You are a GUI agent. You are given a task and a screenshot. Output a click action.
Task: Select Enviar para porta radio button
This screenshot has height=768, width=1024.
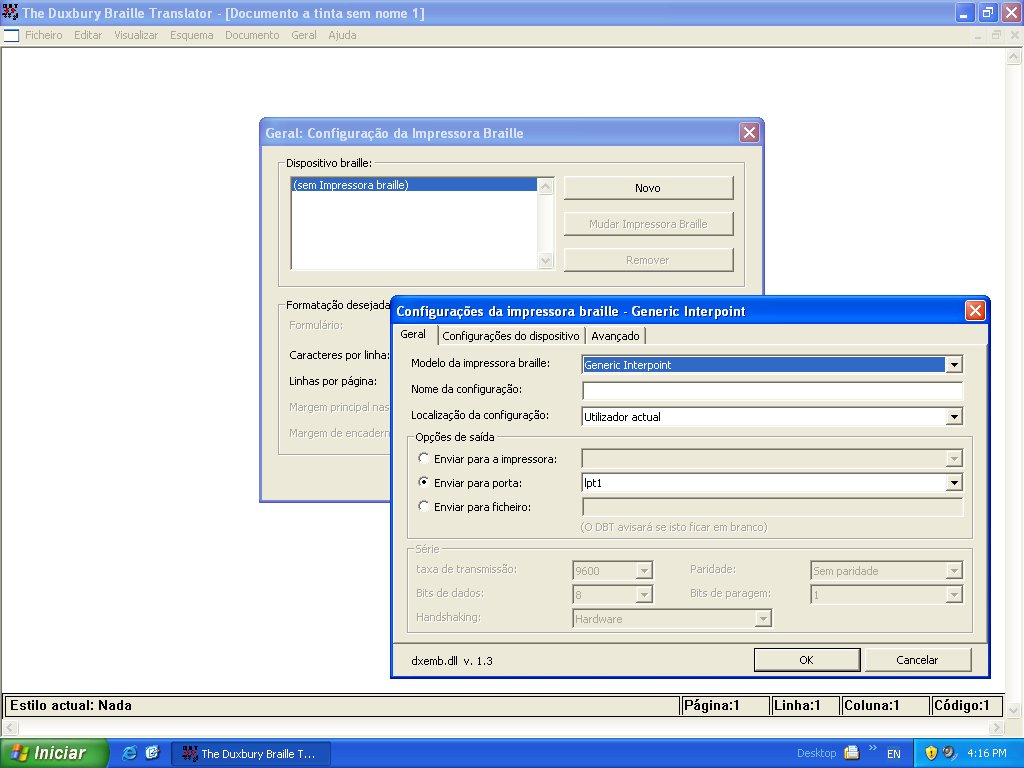coord(424,483)
